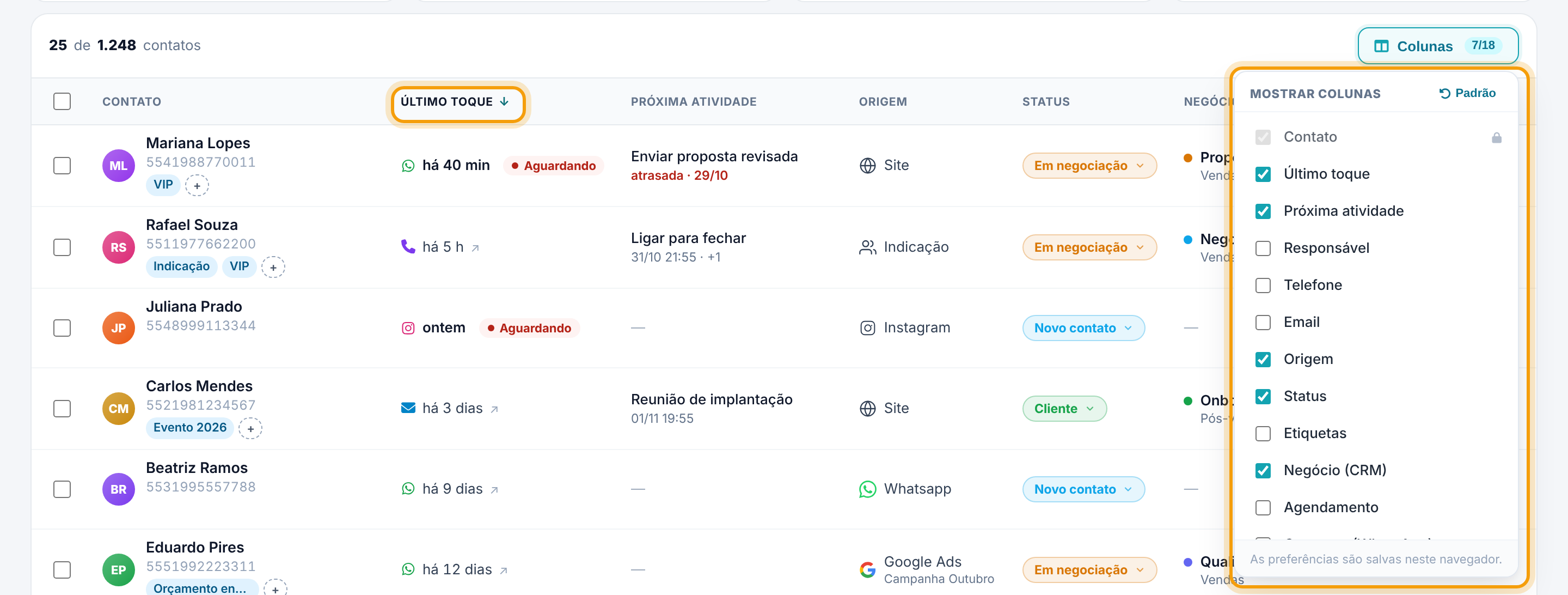Click sort arrow in Último toque header
The image size is (1568, 595).
pos(504,102)
